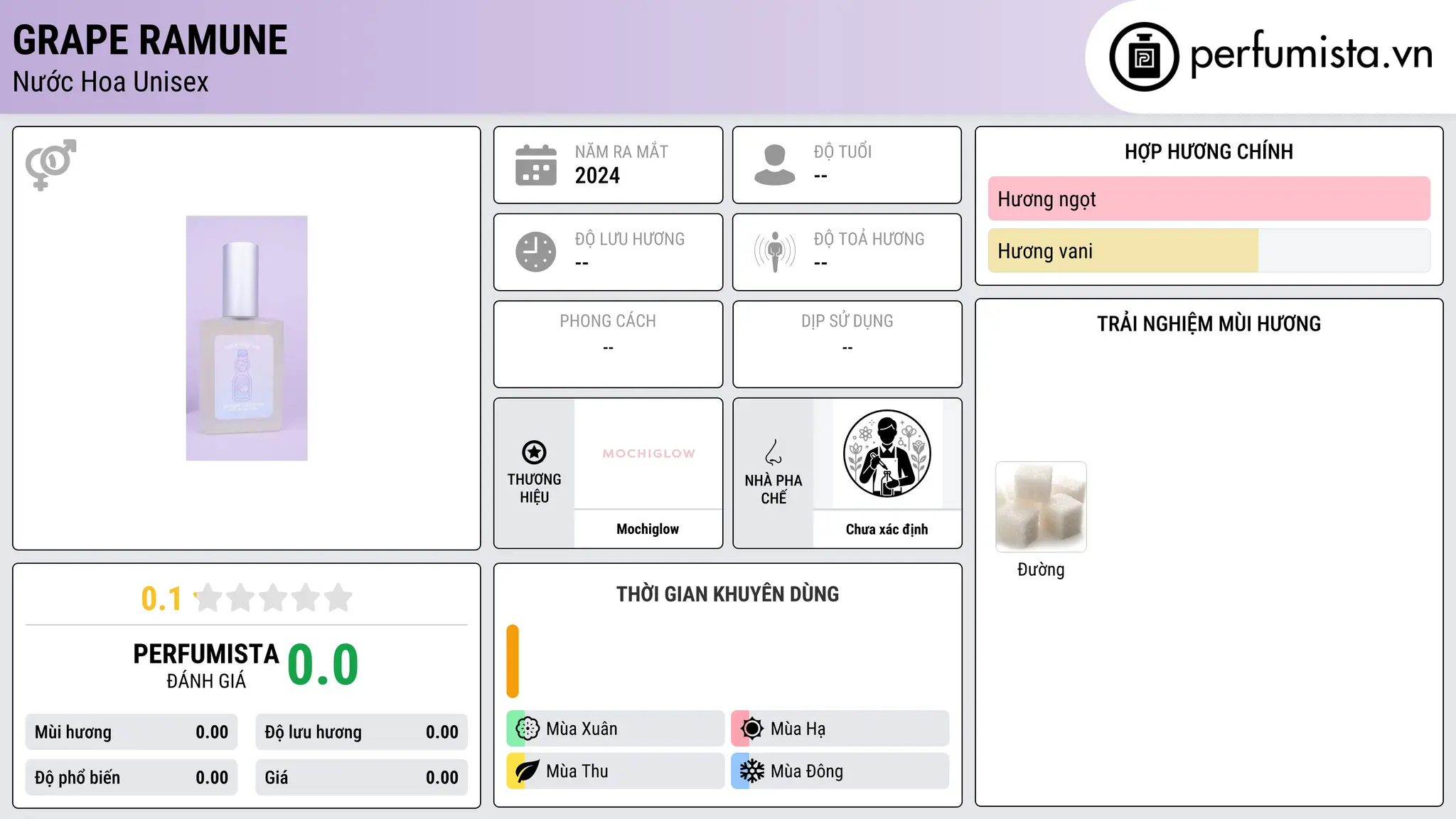Click the unisex gender symbol icon
Screen dimensions: 1456x819
pos(50,164)
